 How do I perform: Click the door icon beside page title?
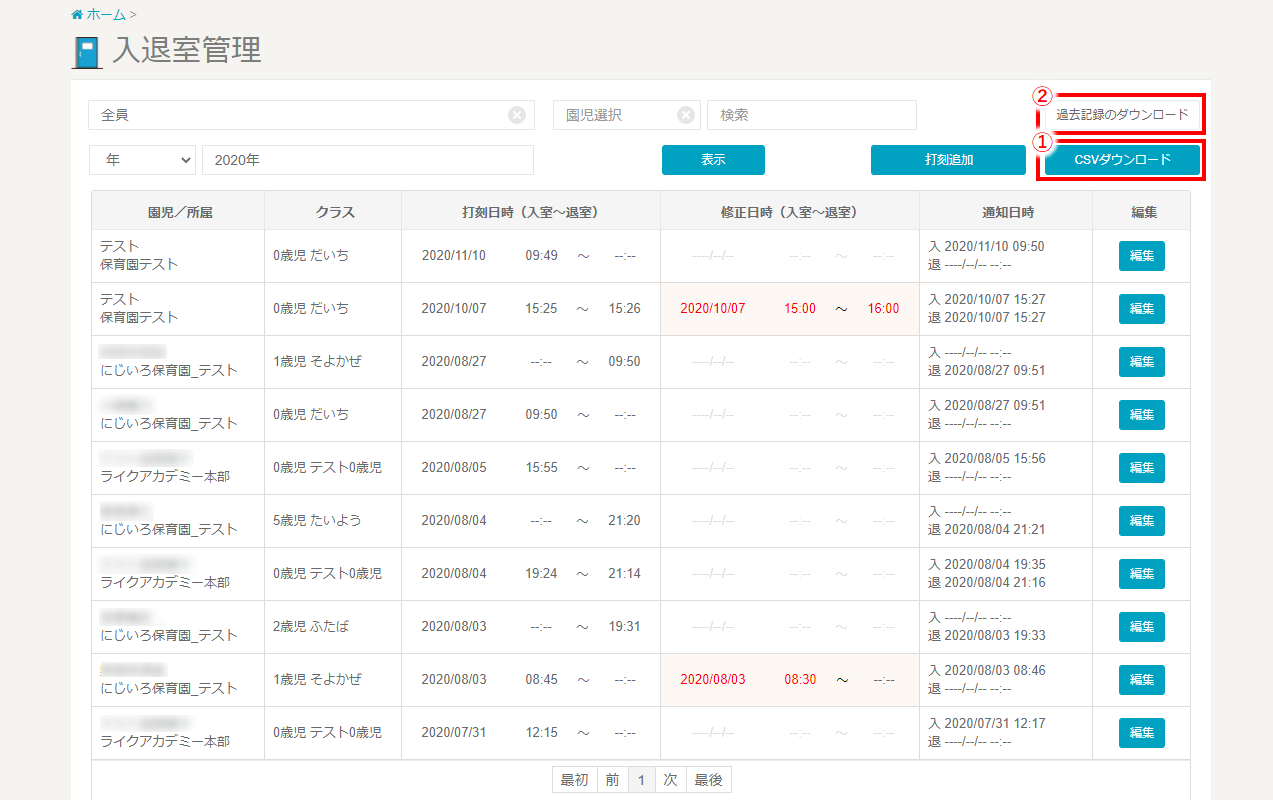(x=87, y=52)
